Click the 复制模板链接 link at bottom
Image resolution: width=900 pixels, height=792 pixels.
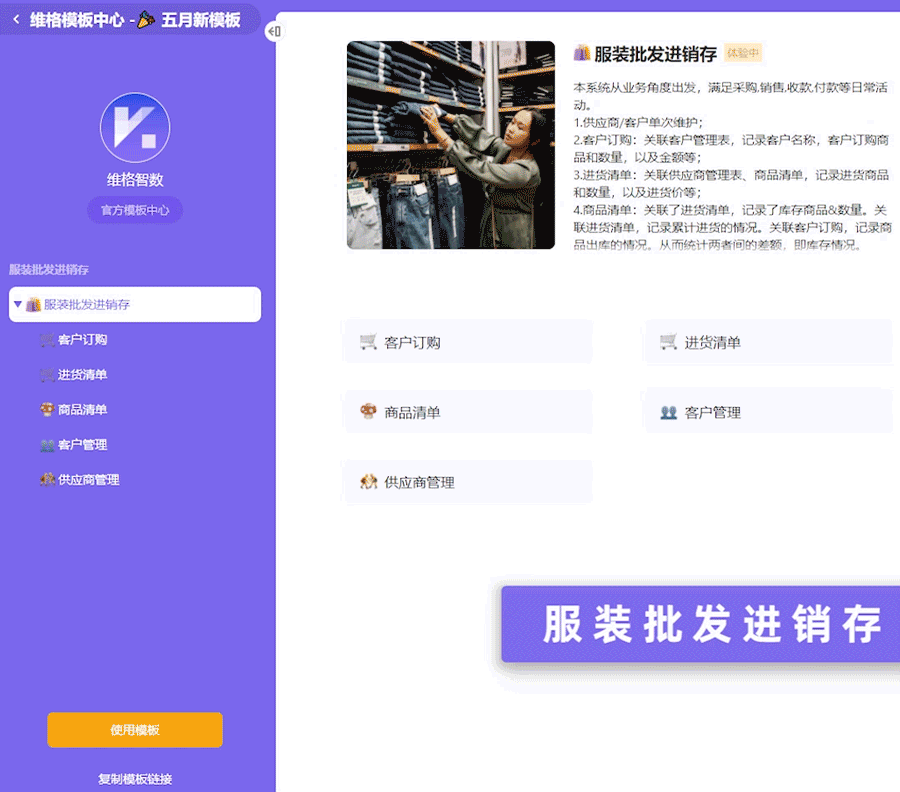(x=134, y=779)
